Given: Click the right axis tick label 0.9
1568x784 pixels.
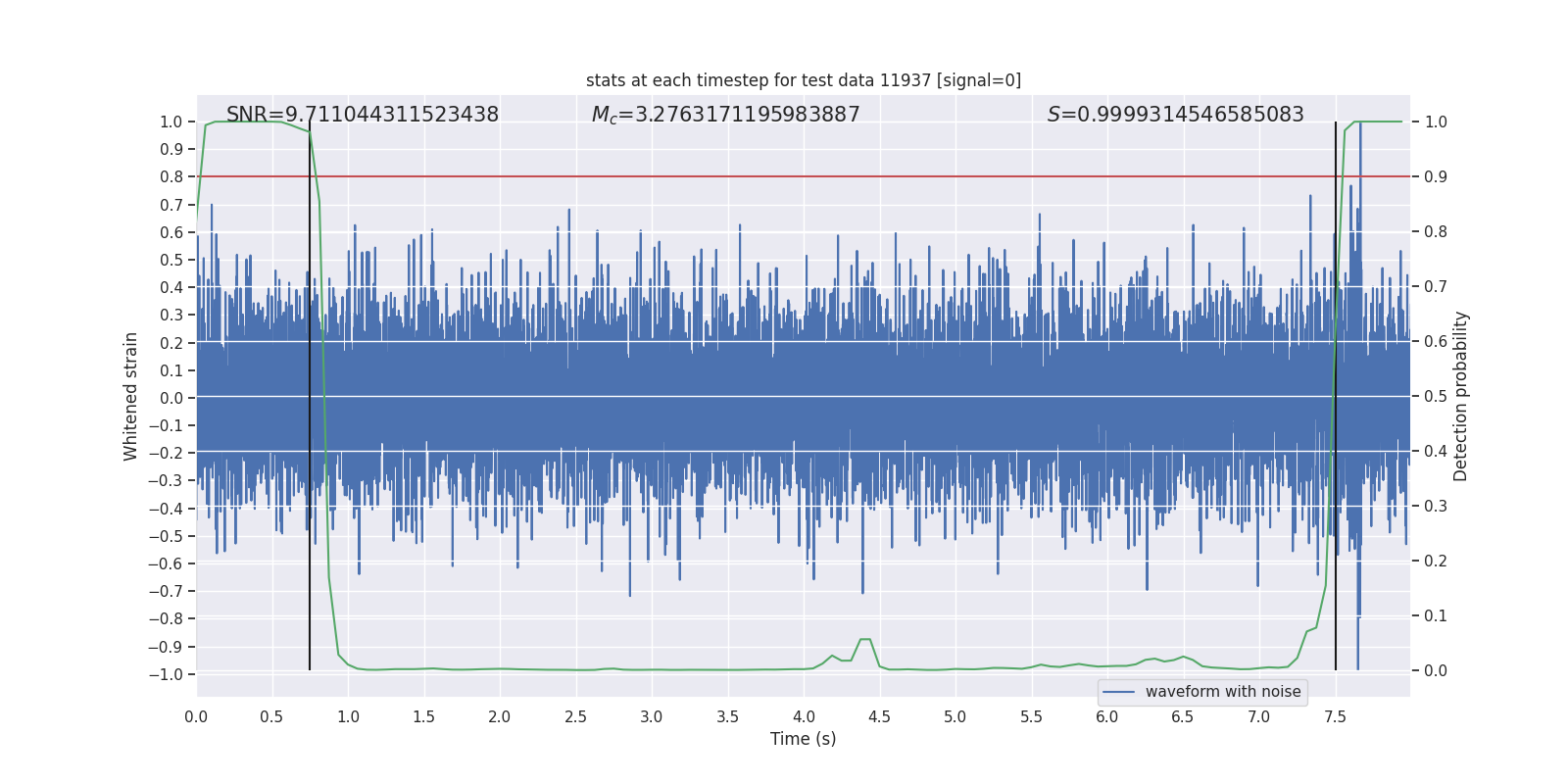Looking at the screenshot, I should [x=1436, y=177].
